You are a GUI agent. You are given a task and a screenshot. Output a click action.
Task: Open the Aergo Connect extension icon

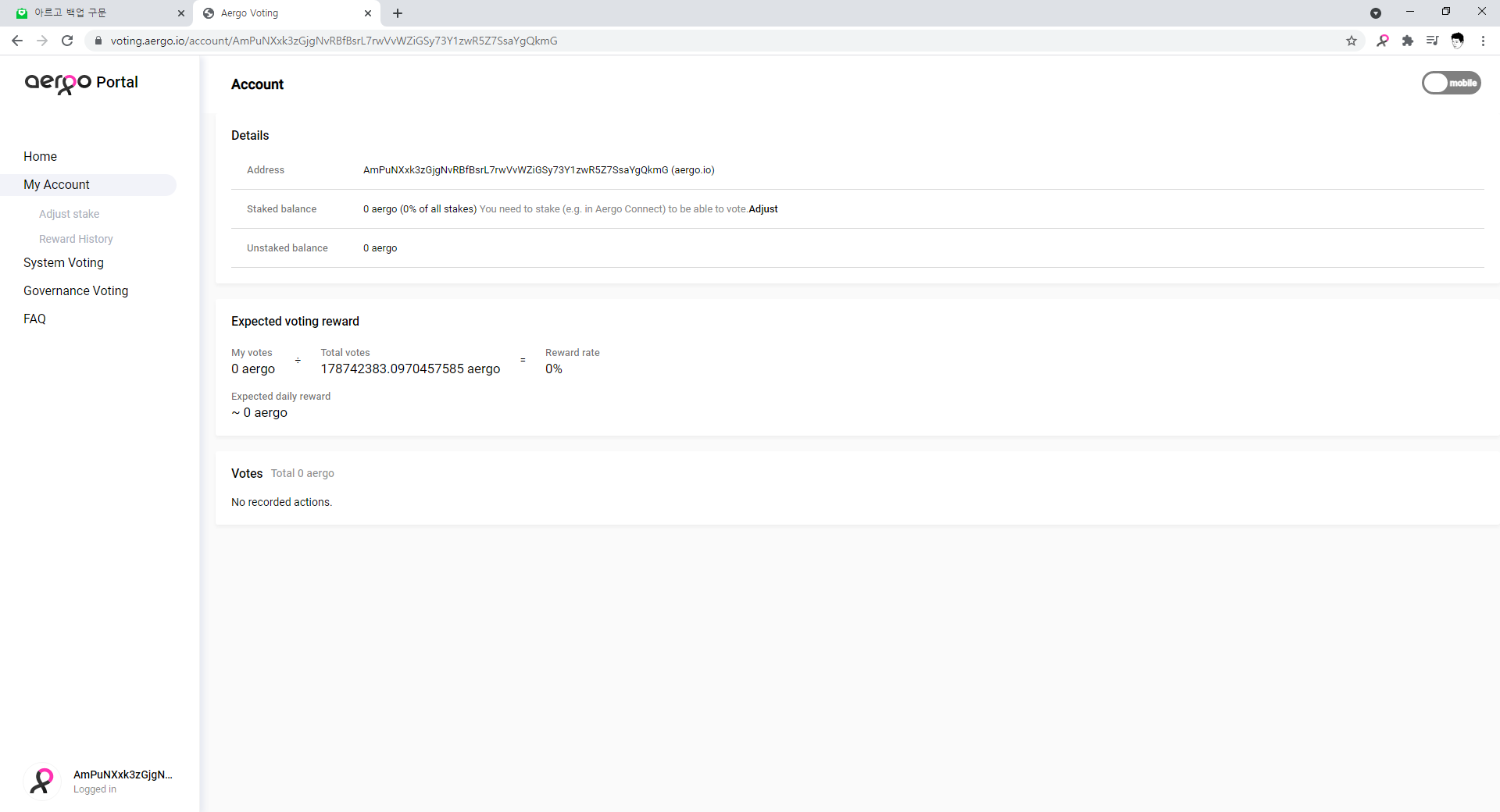(1383, 41)
